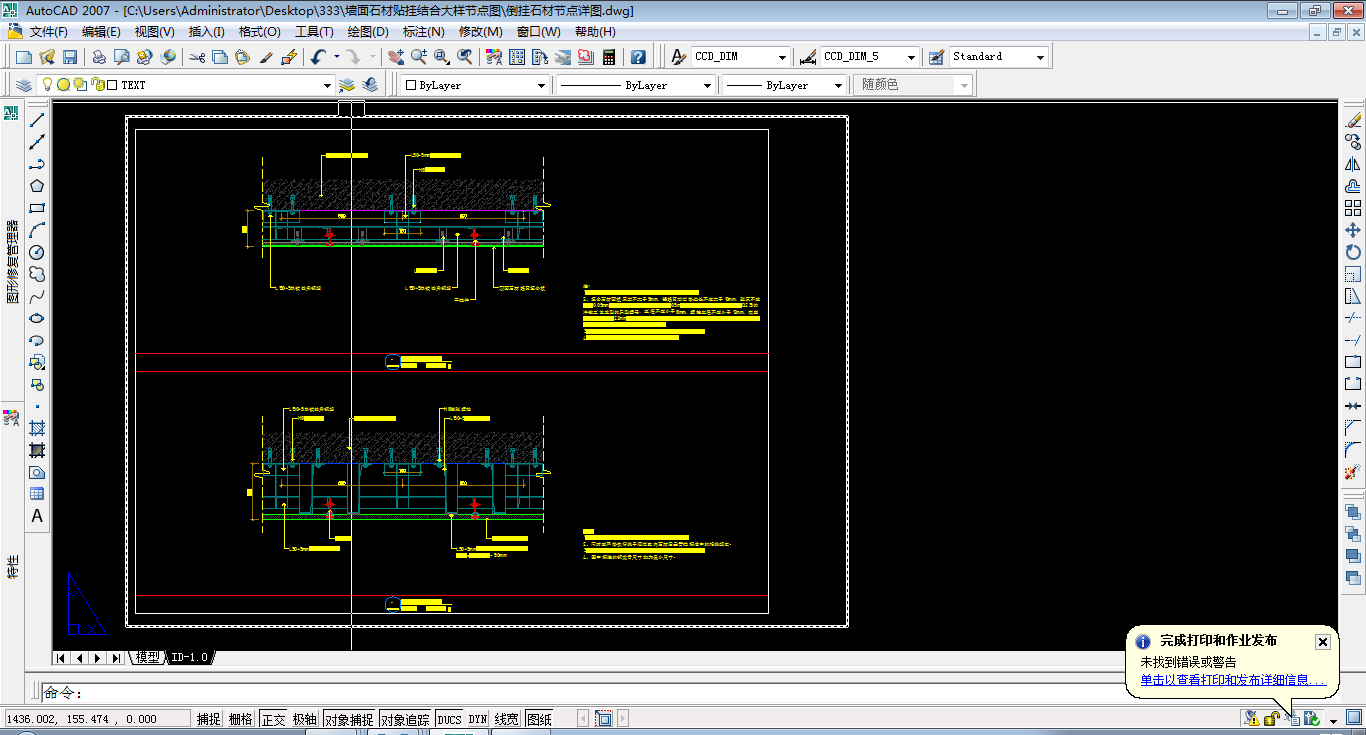1366x735 pixels.
Task: Toggle DUCS in status bar
Action: pos(449,718)
